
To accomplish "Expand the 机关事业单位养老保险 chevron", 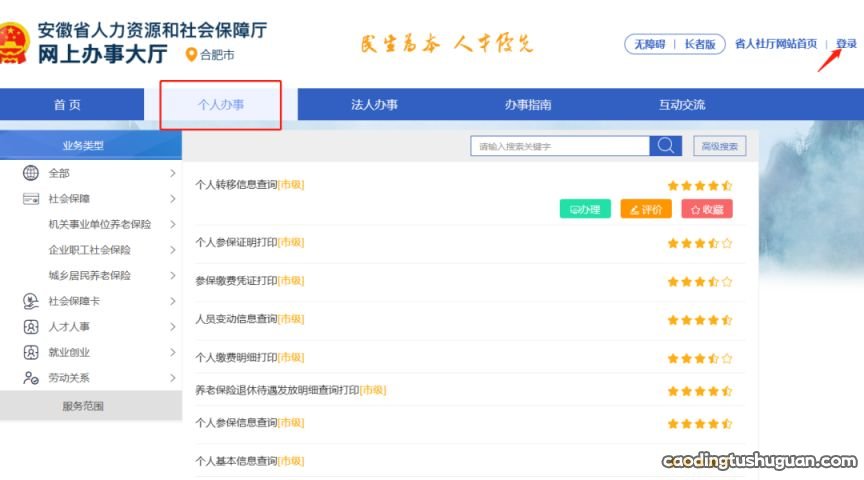I will point(172,224).
